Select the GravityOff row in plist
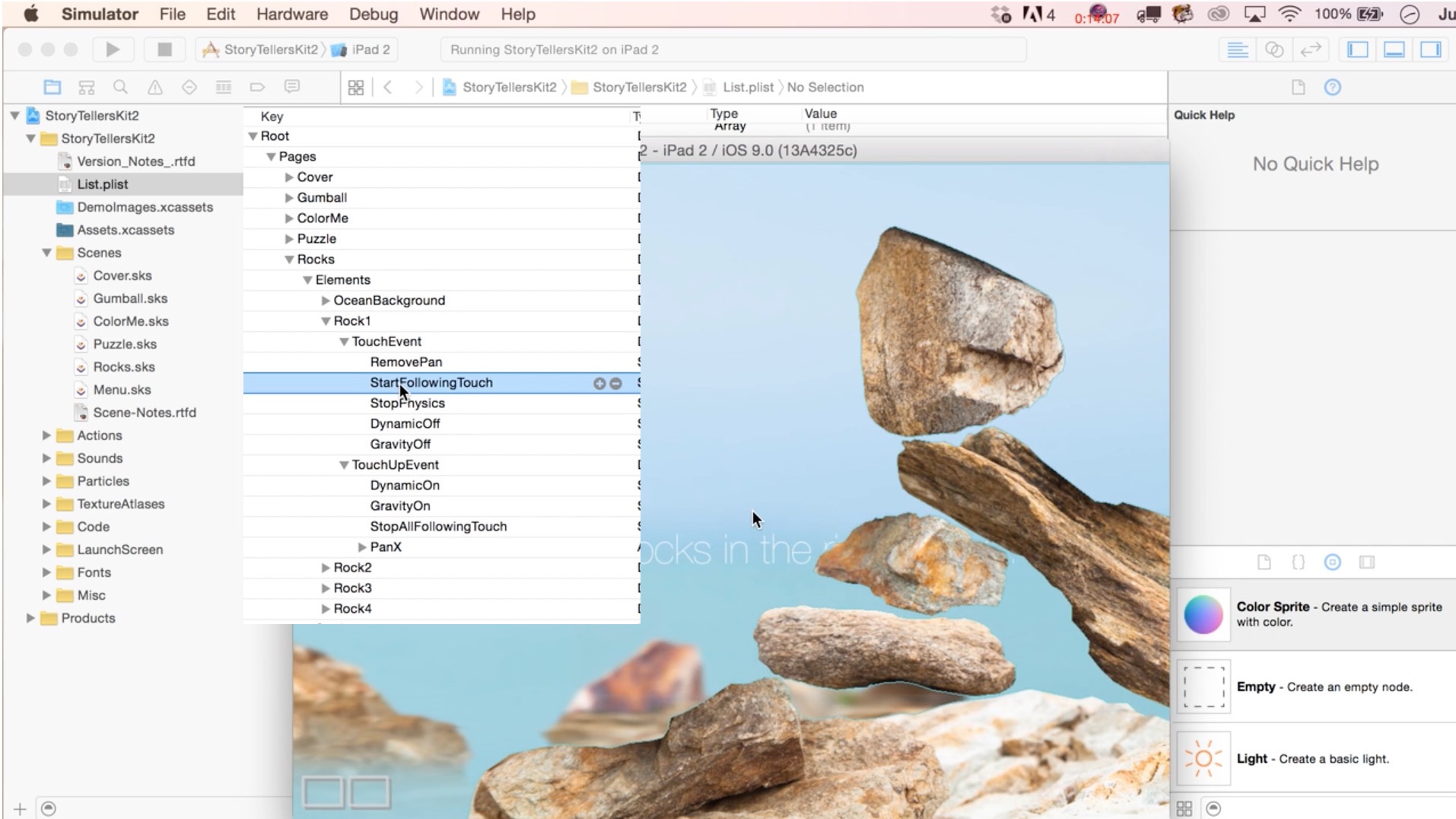 tap(400, 445)
